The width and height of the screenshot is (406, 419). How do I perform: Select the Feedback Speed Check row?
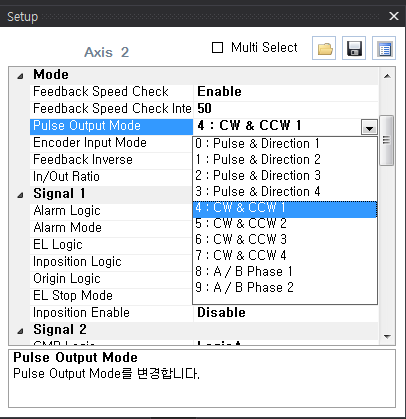(x=204, y=92)
